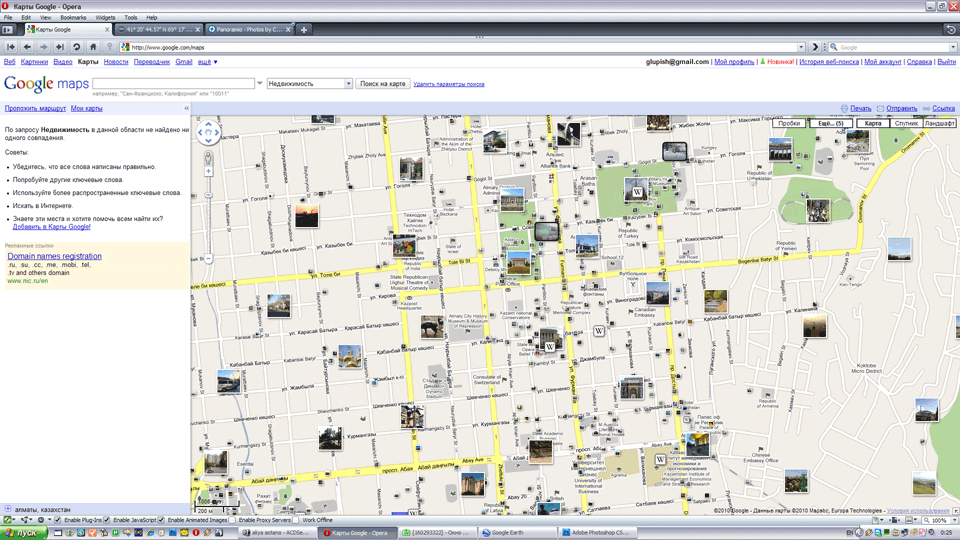960x540 pixels.
Task: Toggle the Enable Plug-Ins checkbox
Action: tap(58, 520)
